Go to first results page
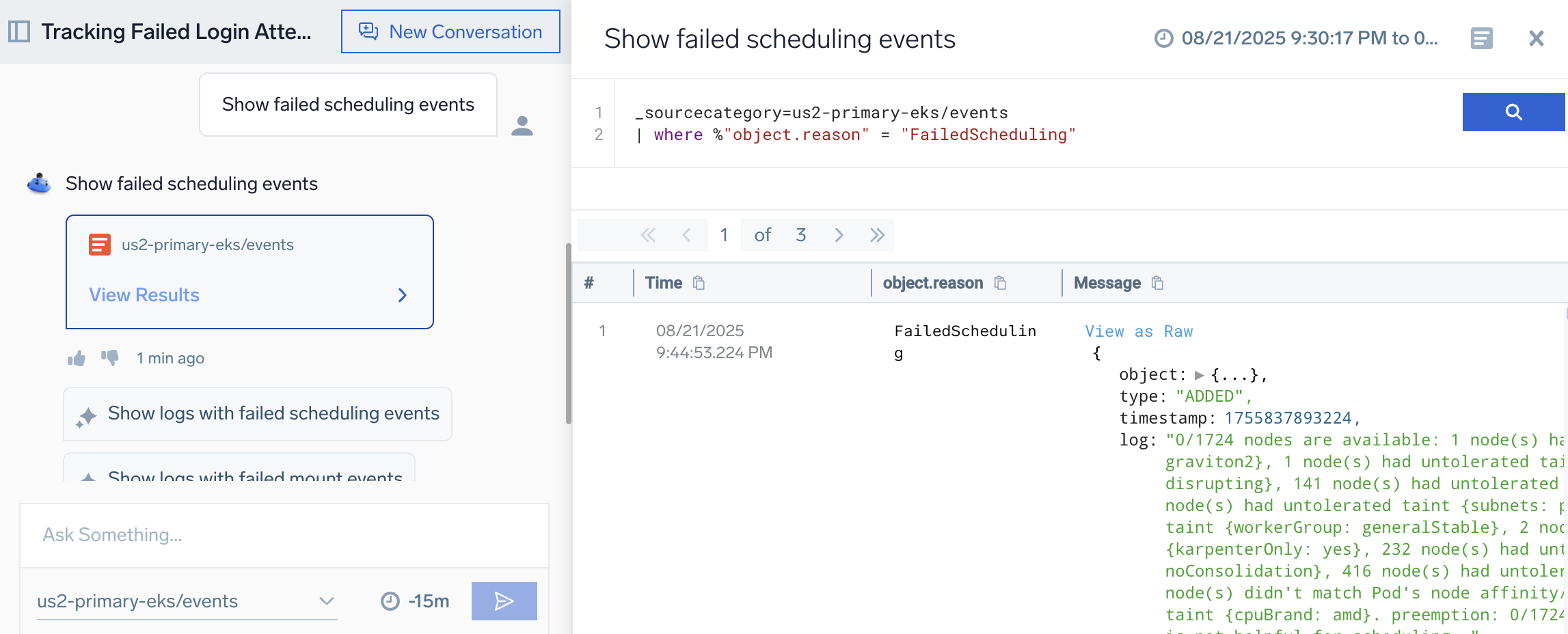Viewport: 1568px width, 634px height. point(648,235)
